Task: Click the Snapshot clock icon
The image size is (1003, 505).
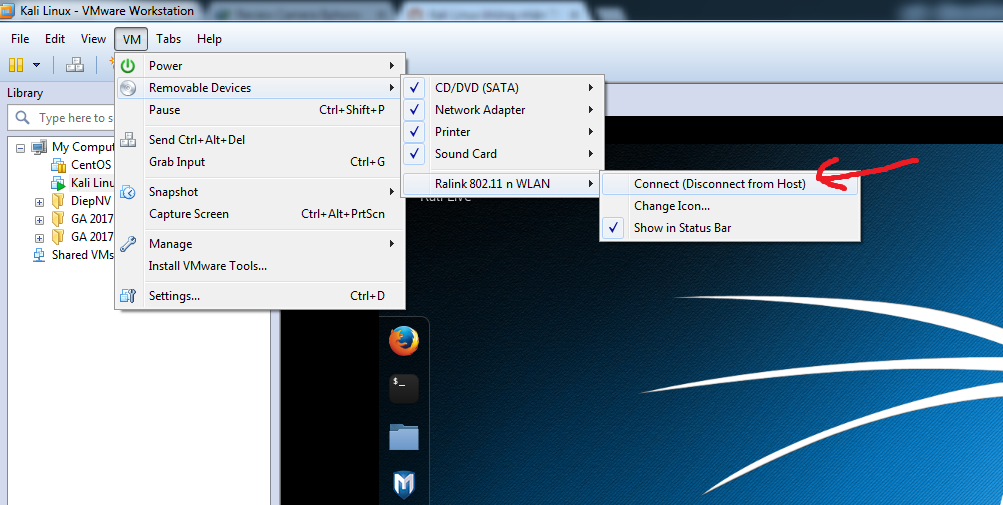Action: point(128,192)
